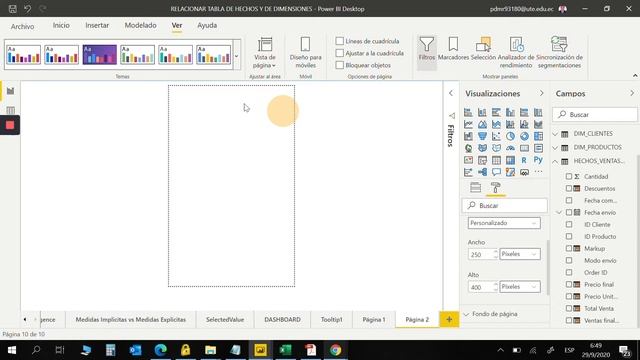Enable Ajustar a la cuadrícula checkbox
This screenshot has width=640, height=360.
tap(340, 53)
